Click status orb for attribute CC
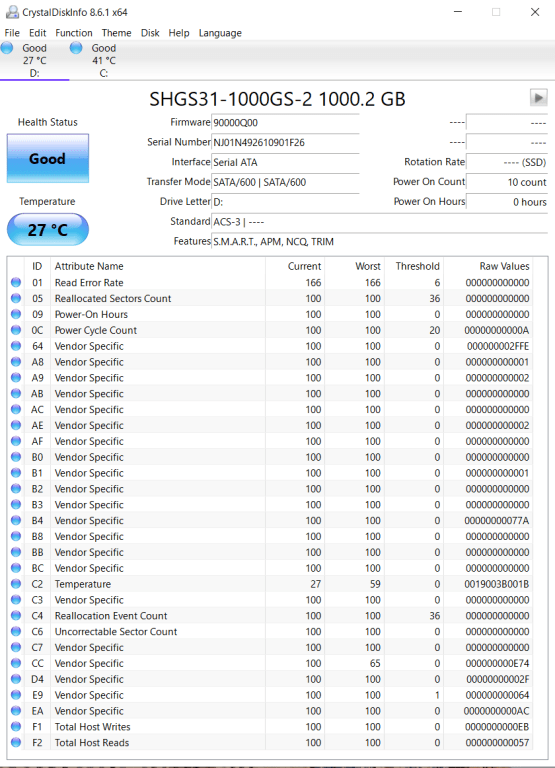555x768 pixels. [16, 663]
